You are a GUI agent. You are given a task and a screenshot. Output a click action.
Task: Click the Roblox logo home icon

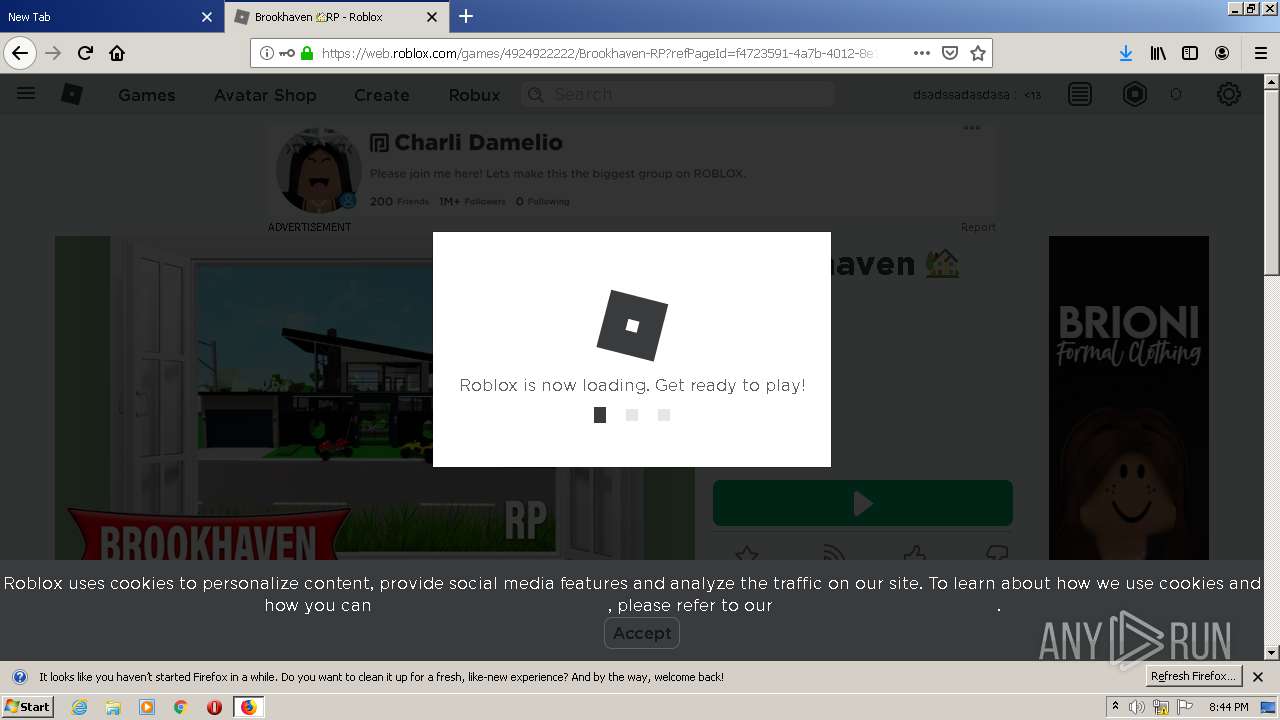coord(72,94)
